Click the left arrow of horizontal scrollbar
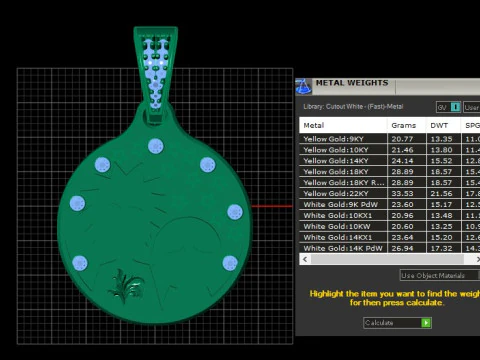 pos(305,259)
